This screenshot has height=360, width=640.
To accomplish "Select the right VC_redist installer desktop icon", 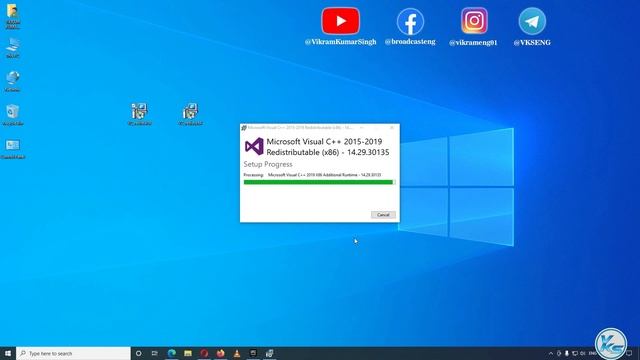I will click(191, 114).
